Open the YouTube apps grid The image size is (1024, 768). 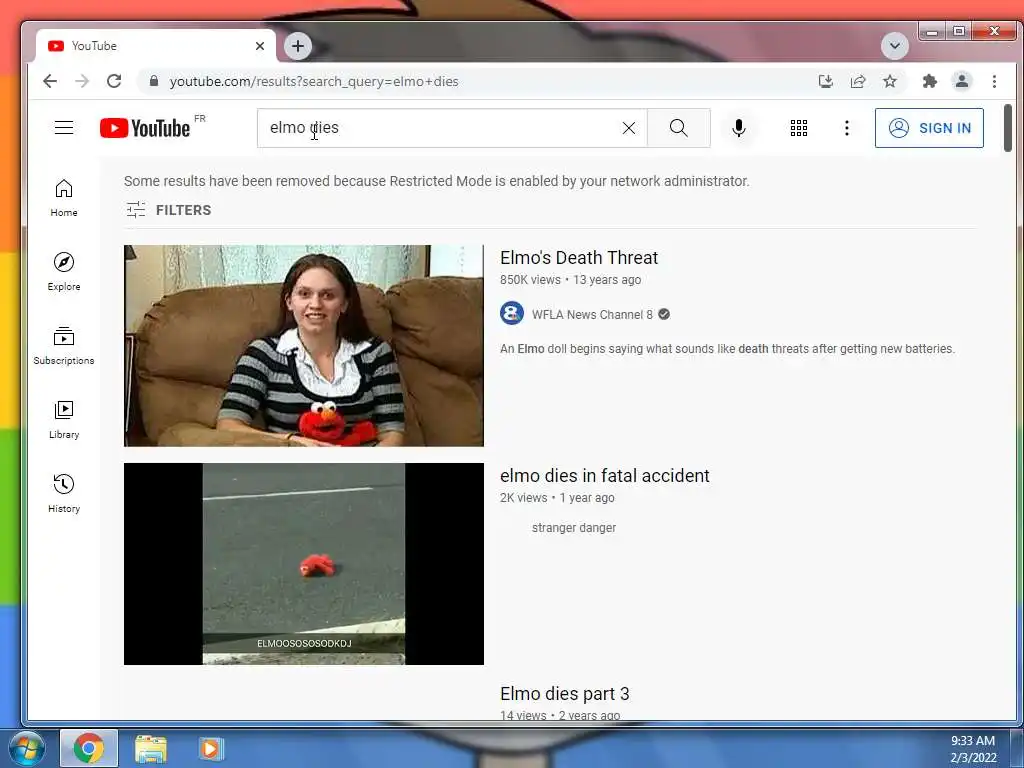(x=799, y=128)
